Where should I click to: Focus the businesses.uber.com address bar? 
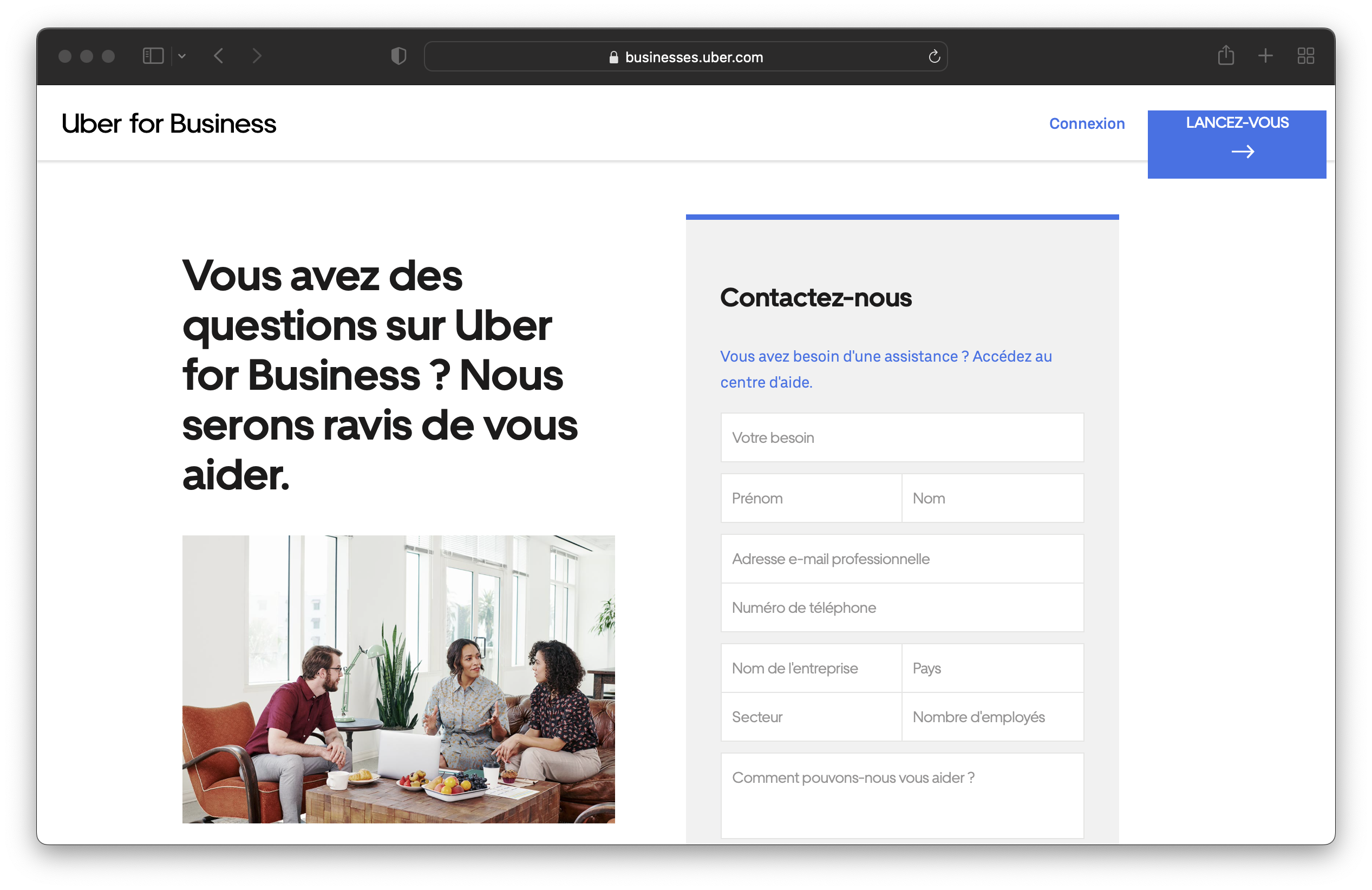(x=686, y=56)
